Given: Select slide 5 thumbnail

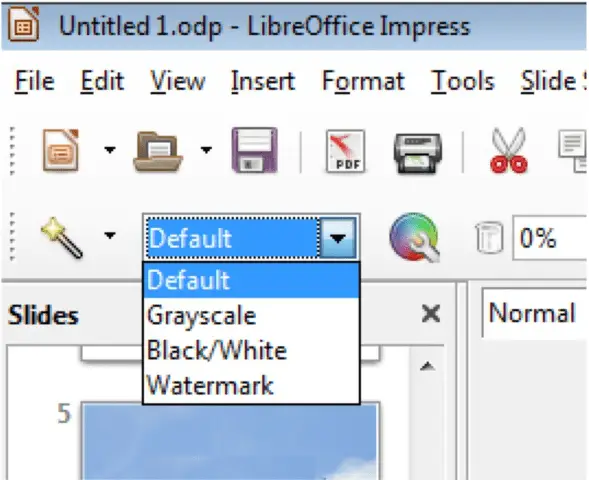Looking at the screenshot, I should click(230, 441).
